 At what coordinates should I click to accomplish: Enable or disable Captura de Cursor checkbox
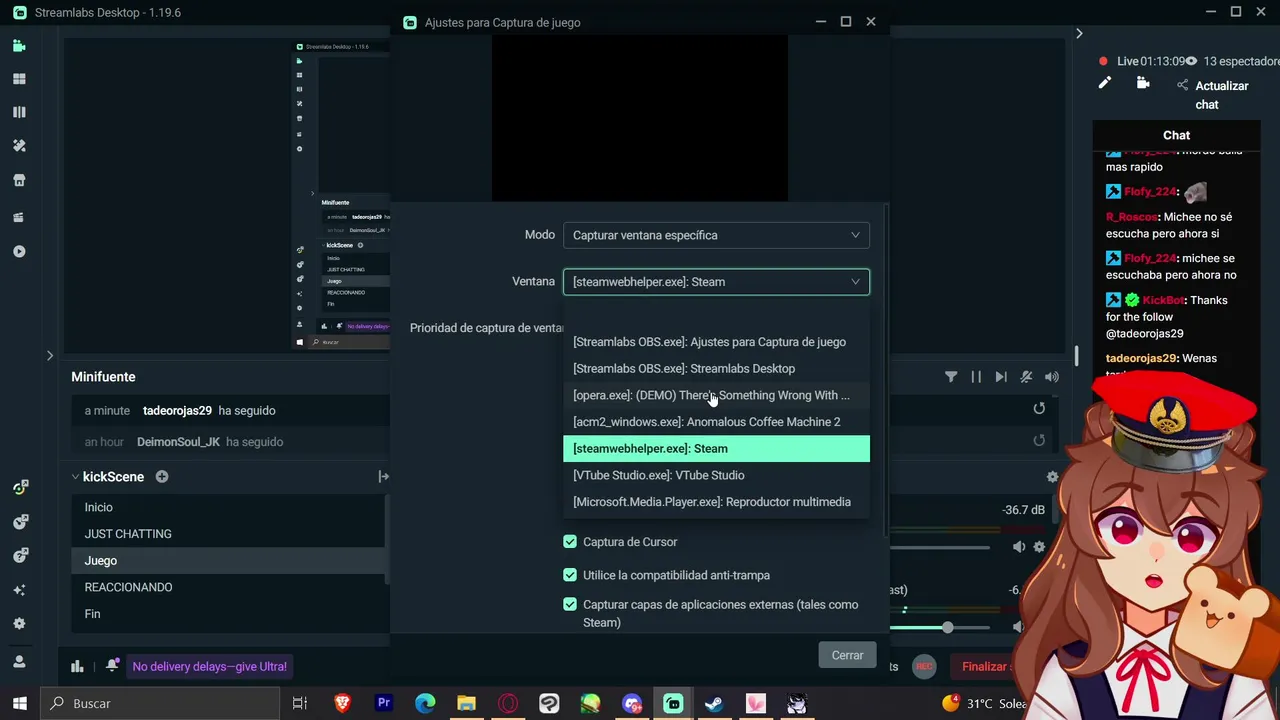[x=570, y=542]
